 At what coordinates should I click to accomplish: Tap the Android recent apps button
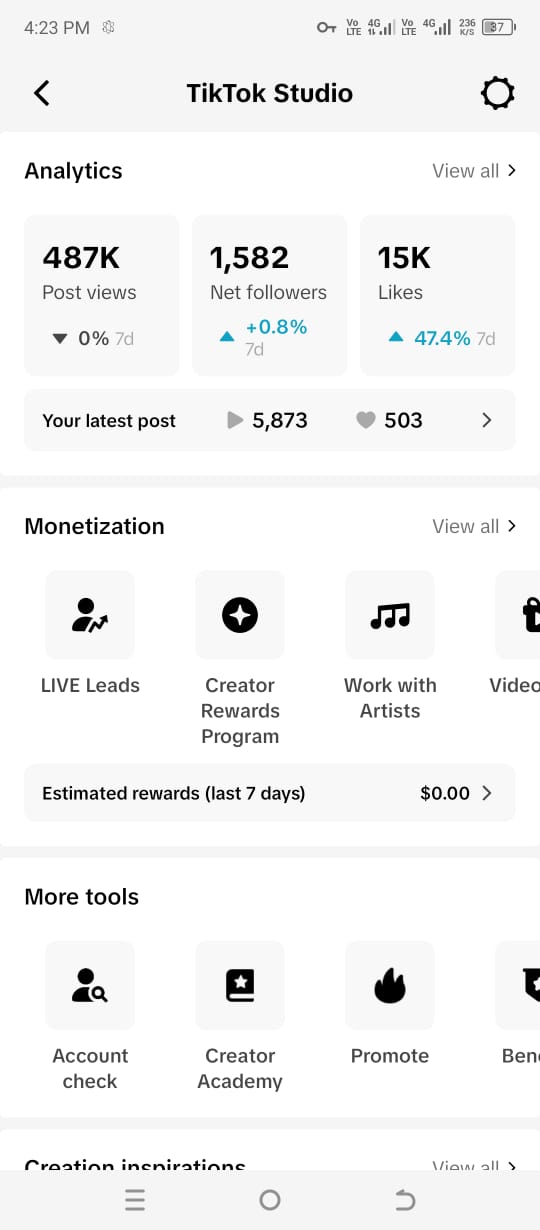pos(135,1200)
